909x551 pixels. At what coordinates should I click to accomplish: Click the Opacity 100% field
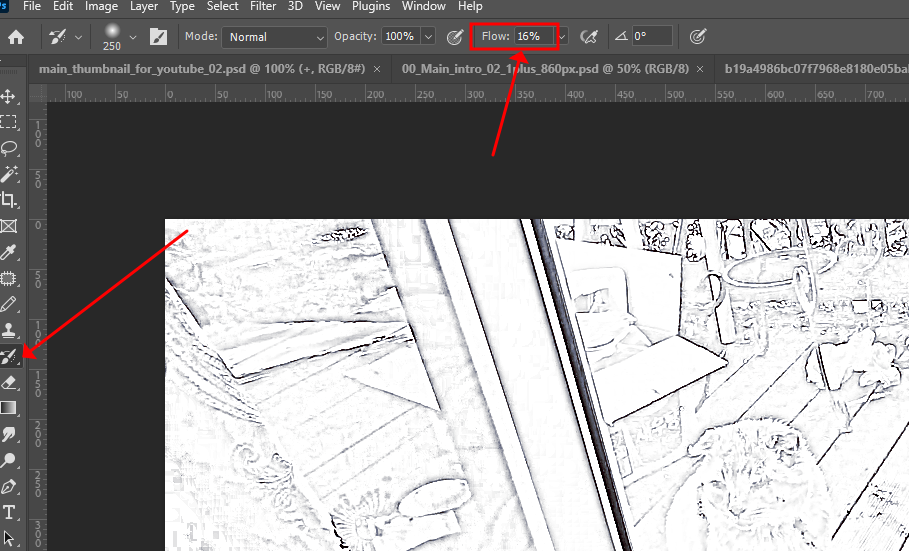click(x=401, y=37)
